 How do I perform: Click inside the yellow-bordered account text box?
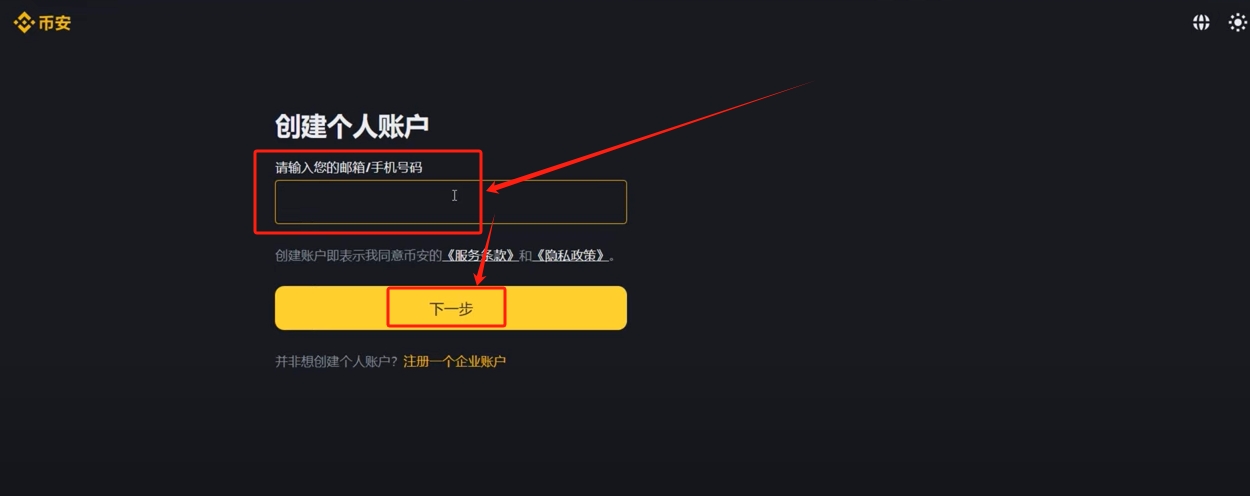coord(451,202)
